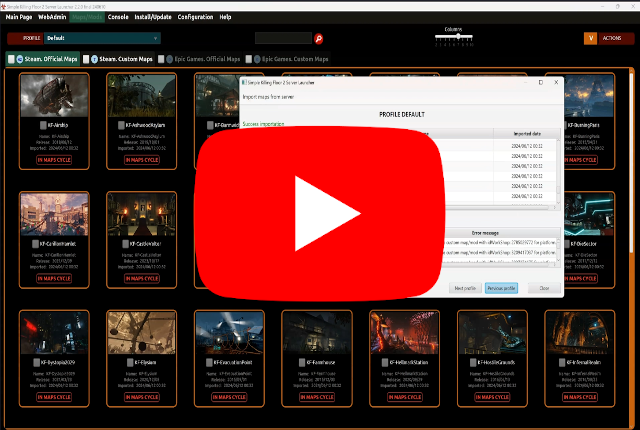Click Close button in import dialog
The image size is (640, 430).
pos(544,288)
